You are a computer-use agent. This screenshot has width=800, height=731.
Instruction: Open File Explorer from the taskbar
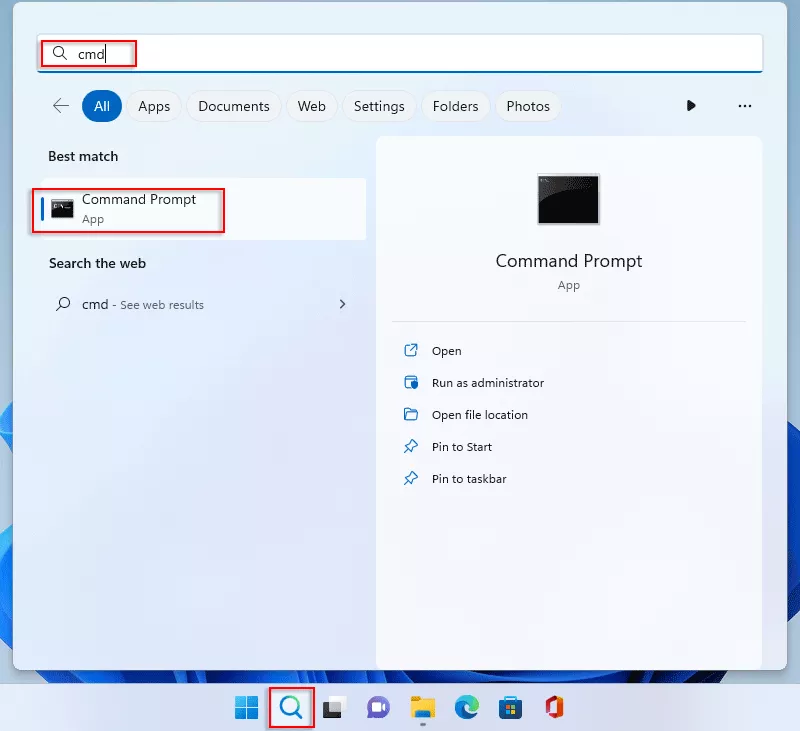point(422,708)
